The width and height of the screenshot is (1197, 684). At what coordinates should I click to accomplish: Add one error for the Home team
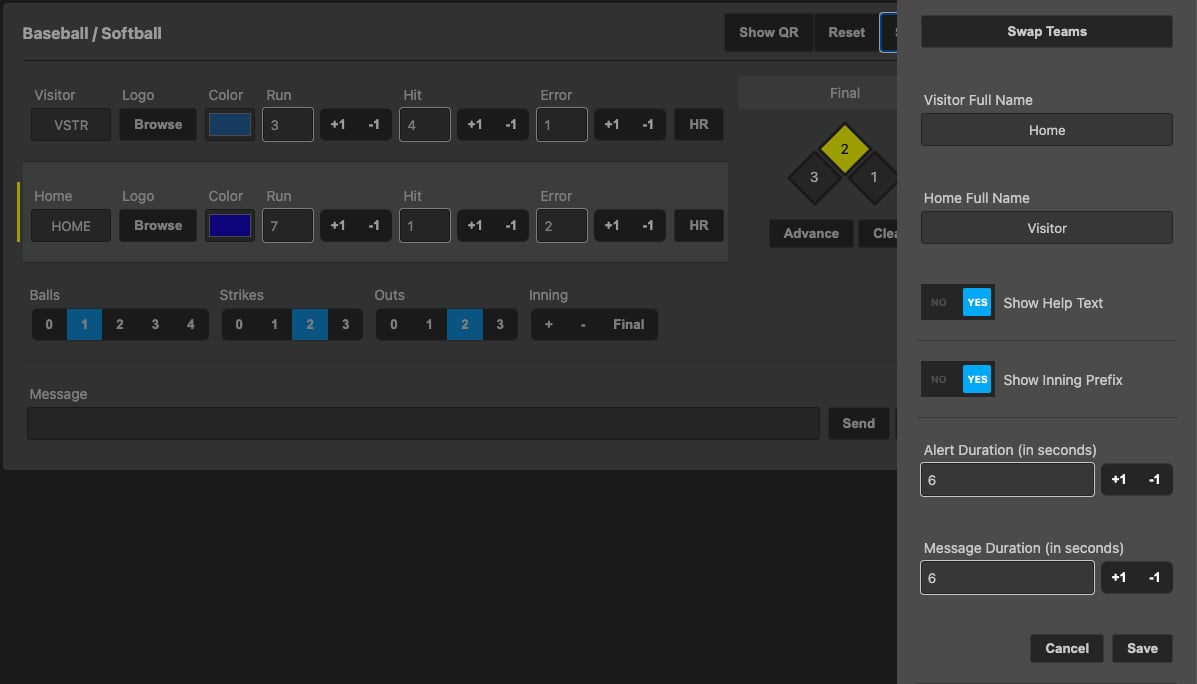point(611,225)
